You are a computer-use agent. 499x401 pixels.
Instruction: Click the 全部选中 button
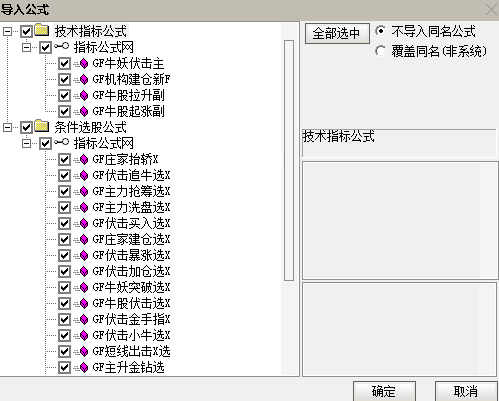[337, 33]
